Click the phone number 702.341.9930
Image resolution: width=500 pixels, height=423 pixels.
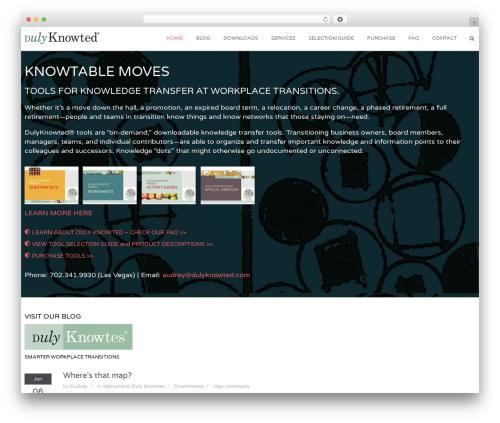point(73,275)
